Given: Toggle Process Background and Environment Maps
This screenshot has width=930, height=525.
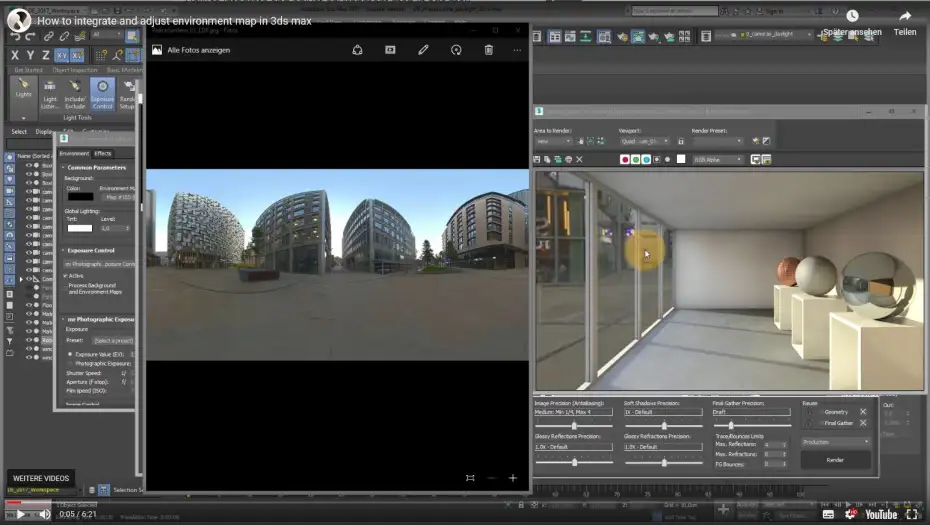Looking at the screenshot, I should 65,286.
